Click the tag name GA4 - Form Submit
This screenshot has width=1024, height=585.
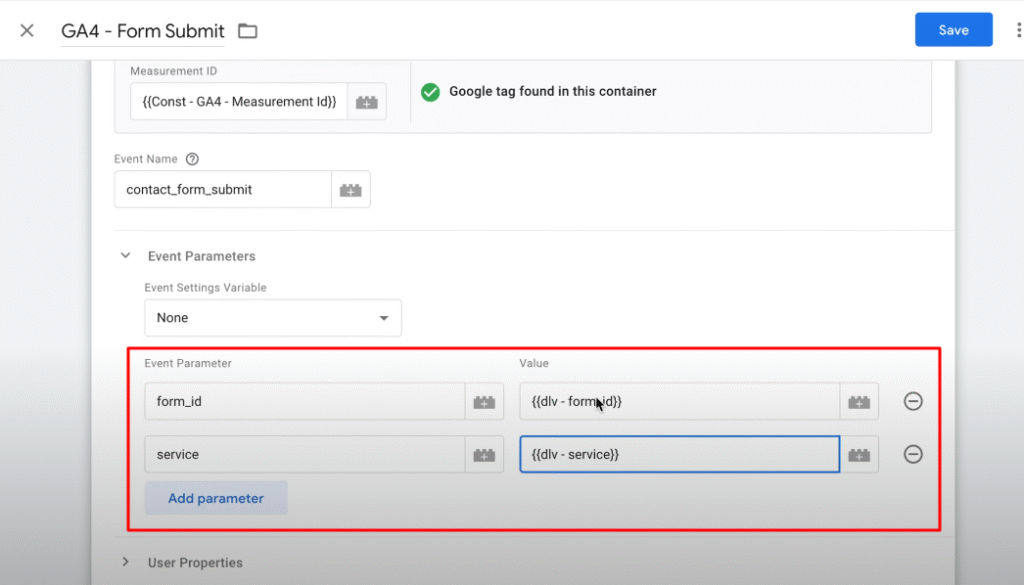(x=142, y=31)
